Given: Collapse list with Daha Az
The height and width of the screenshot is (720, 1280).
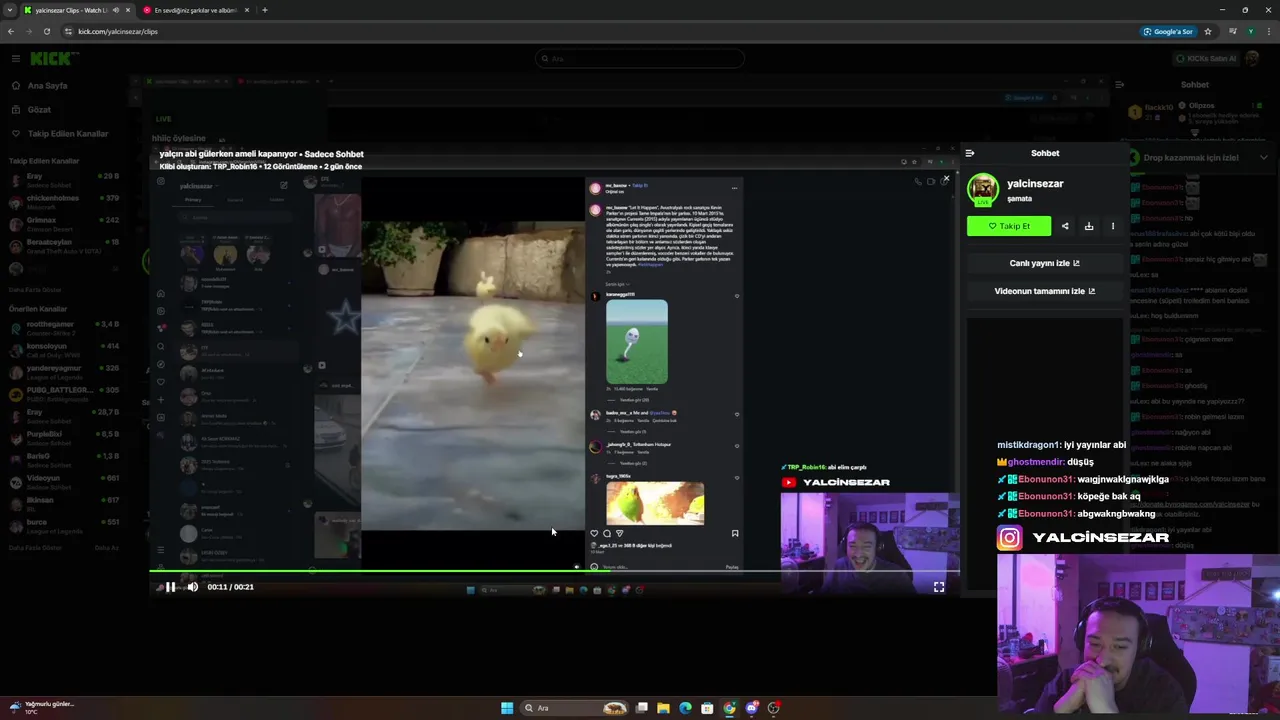Looking at the screenshot, I should click(106, 548).
